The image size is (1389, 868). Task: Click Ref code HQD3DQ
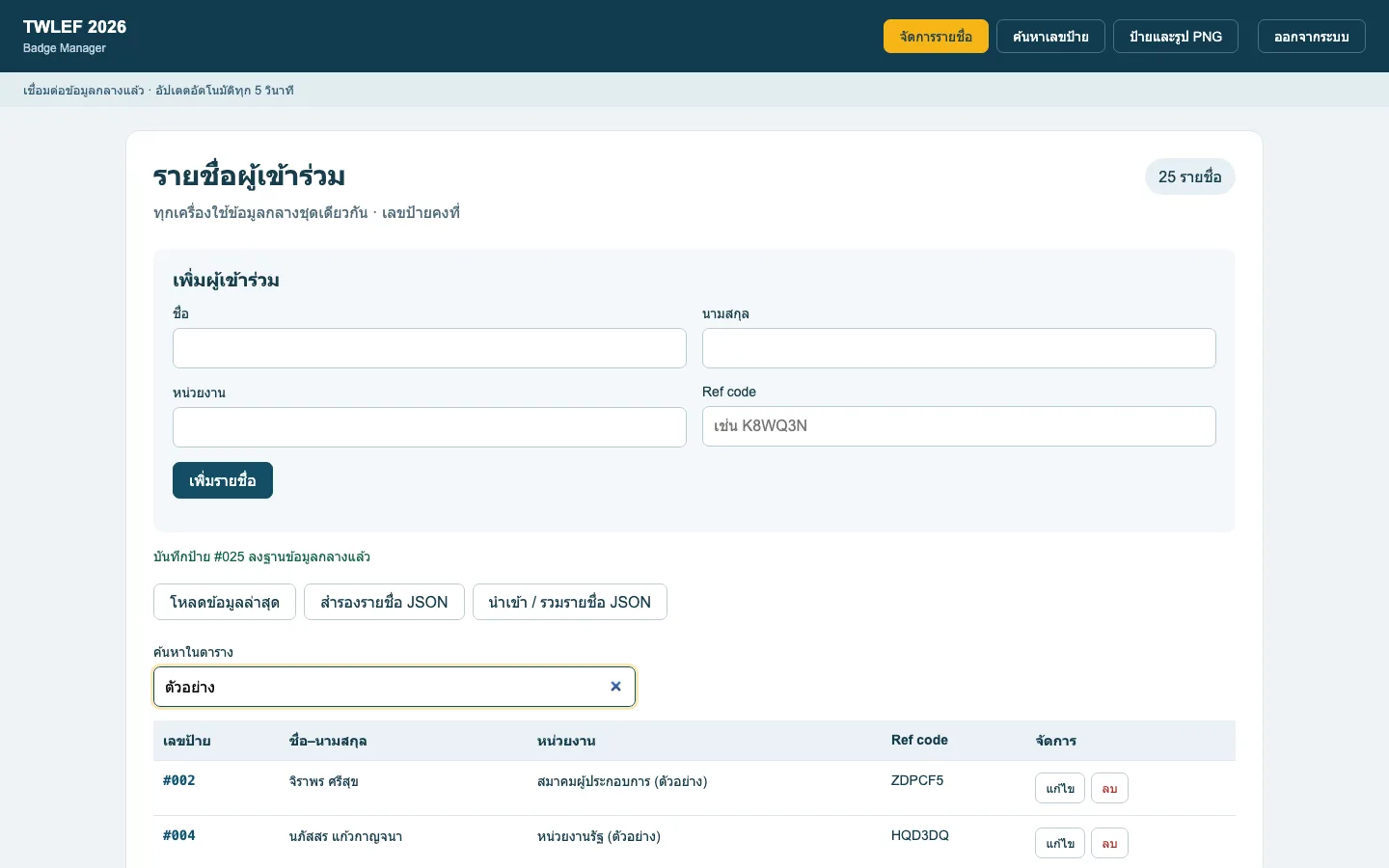pos(920,835)
